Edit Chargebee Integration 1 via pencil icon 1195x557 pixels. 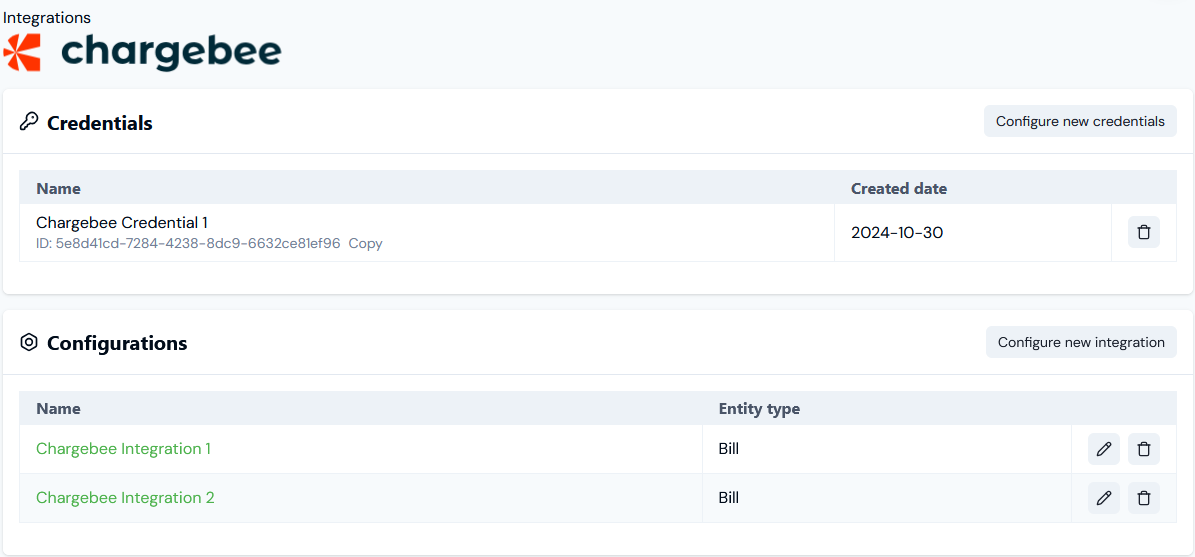click(x=1104, y=450)
